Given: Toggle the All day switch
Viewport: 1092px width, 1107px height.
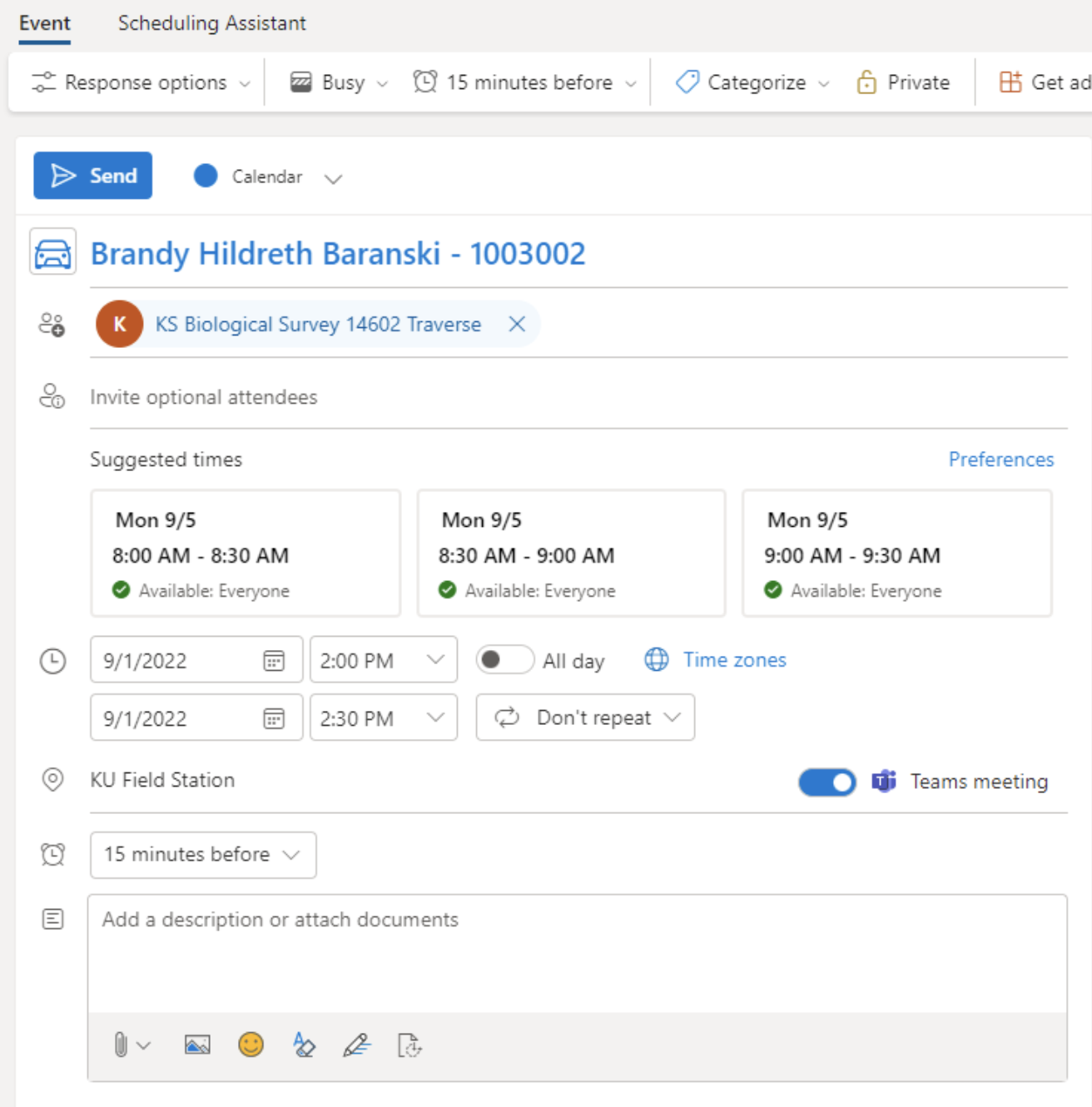Looking at the screenshot, I should point(504,660).
